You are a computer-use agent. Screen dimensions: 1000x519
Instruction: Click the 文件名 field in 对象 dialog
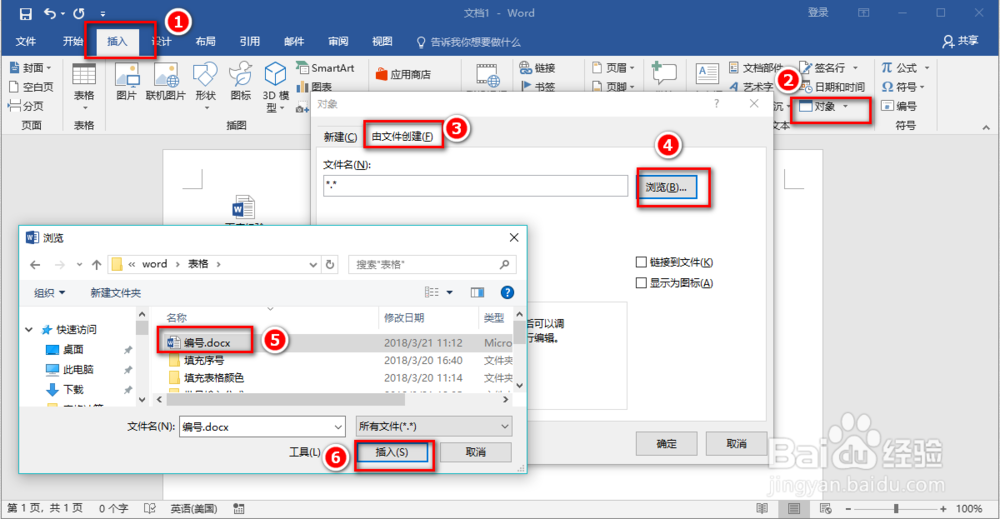475,186
